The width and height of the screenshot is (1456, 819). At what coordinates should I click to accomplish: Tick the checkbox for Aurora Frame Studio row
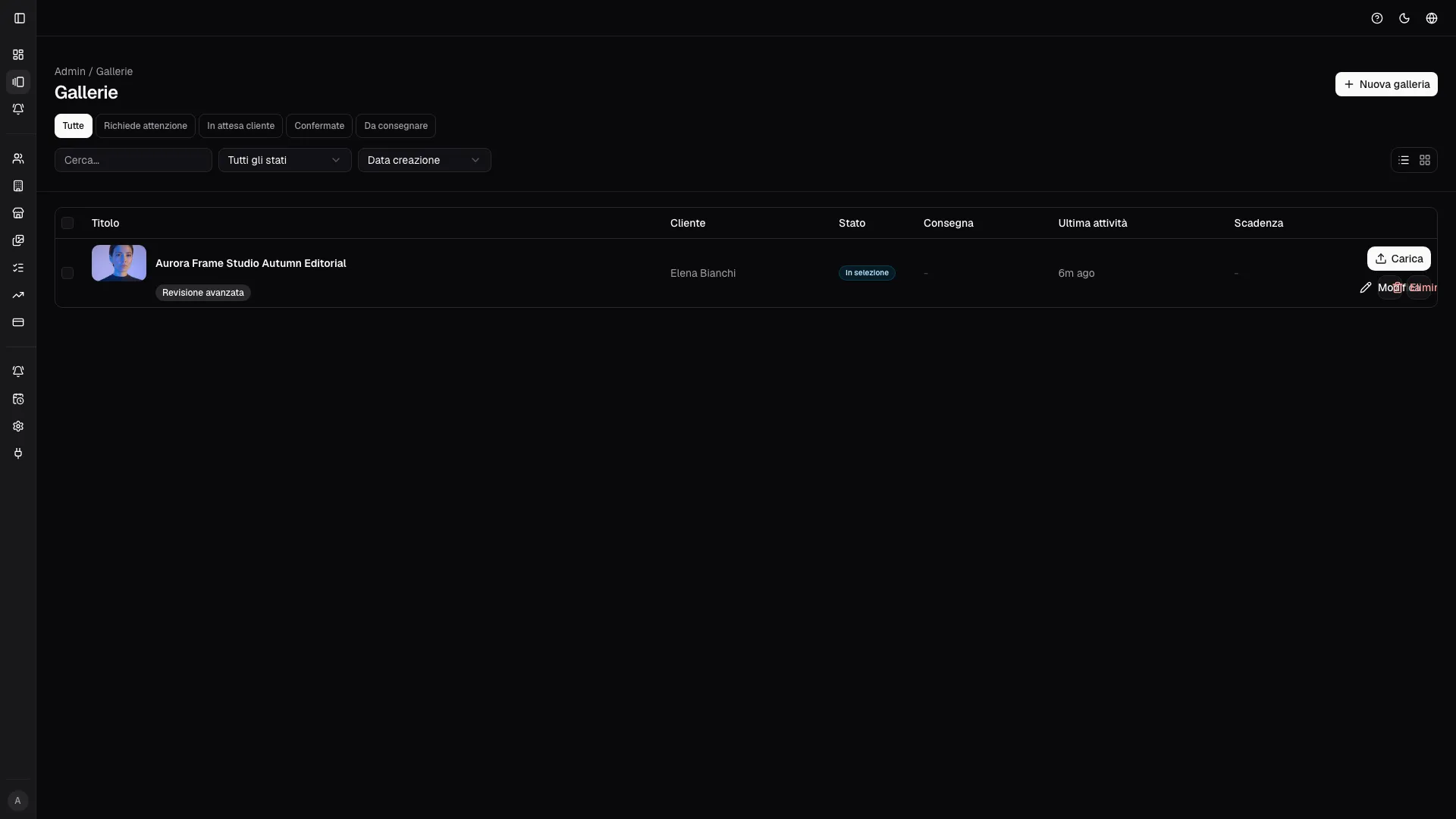67,273
